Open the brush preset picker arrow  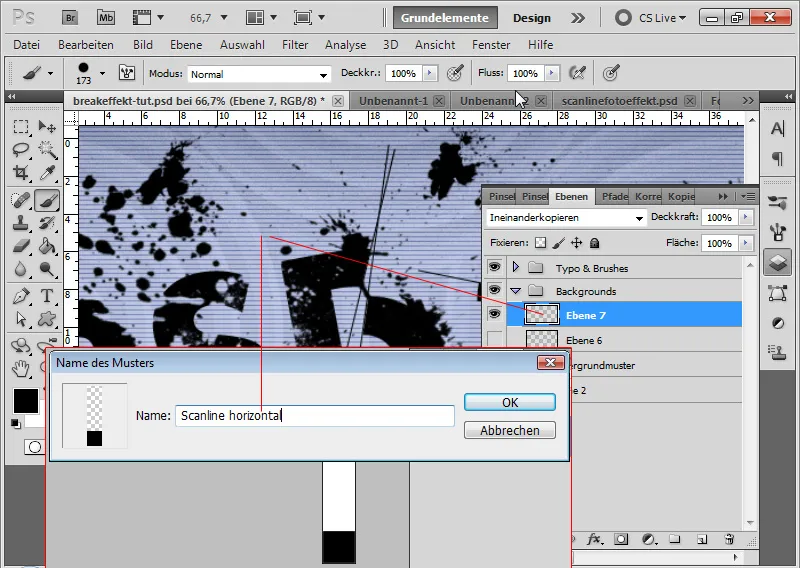coord(103,73)
